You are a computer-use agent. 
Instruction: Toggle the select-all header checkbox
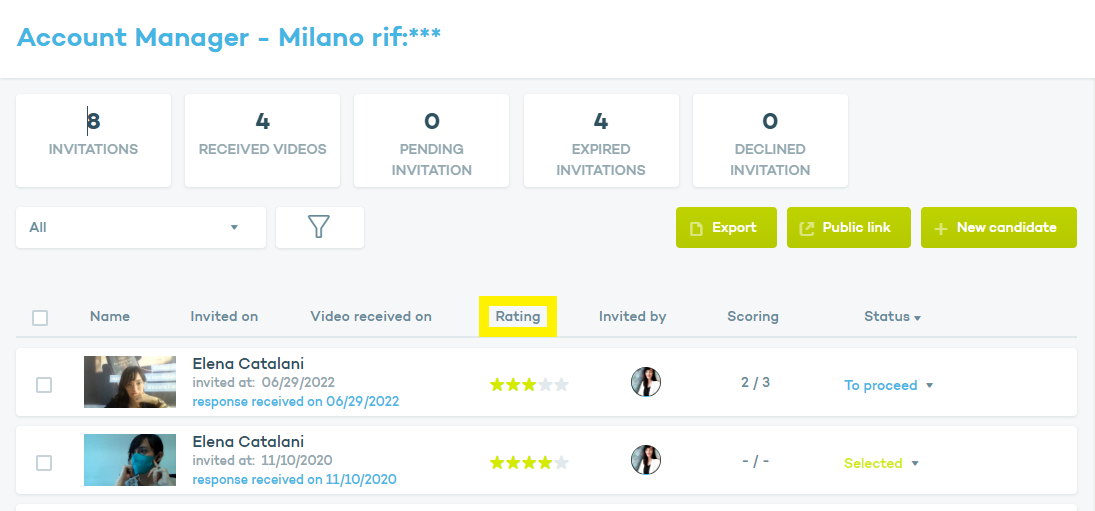(x=40, y=318)
